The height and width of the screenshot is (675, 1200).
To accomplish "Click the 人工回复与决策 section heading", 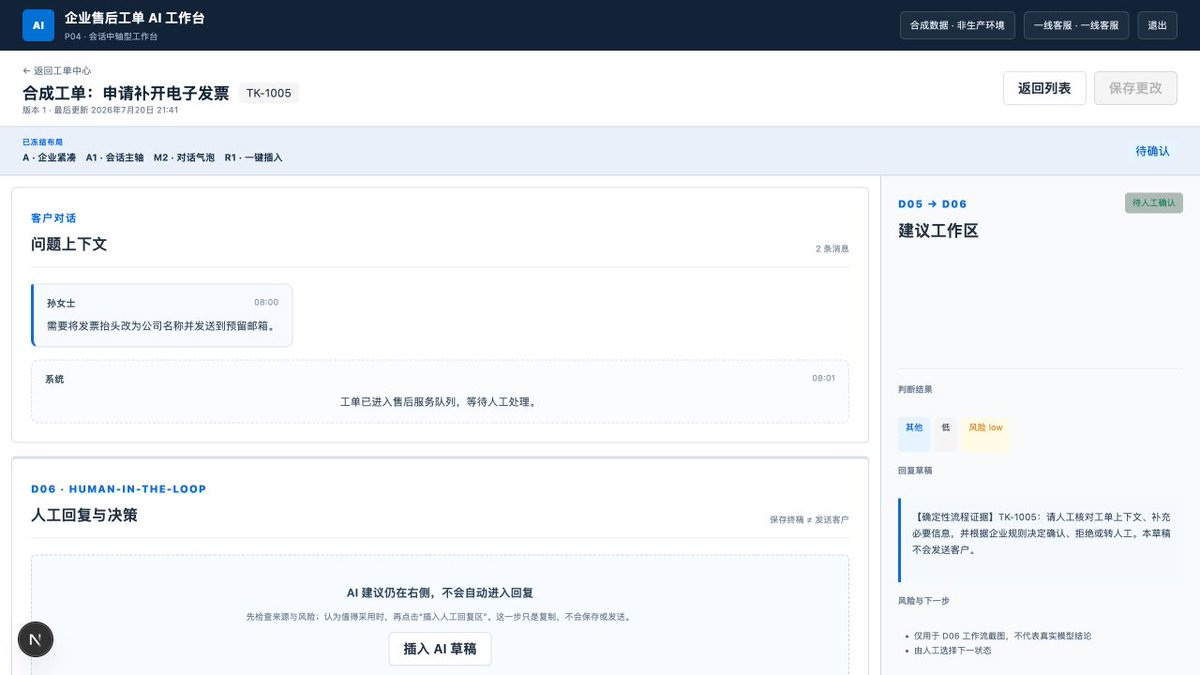I will pos(84,515).
